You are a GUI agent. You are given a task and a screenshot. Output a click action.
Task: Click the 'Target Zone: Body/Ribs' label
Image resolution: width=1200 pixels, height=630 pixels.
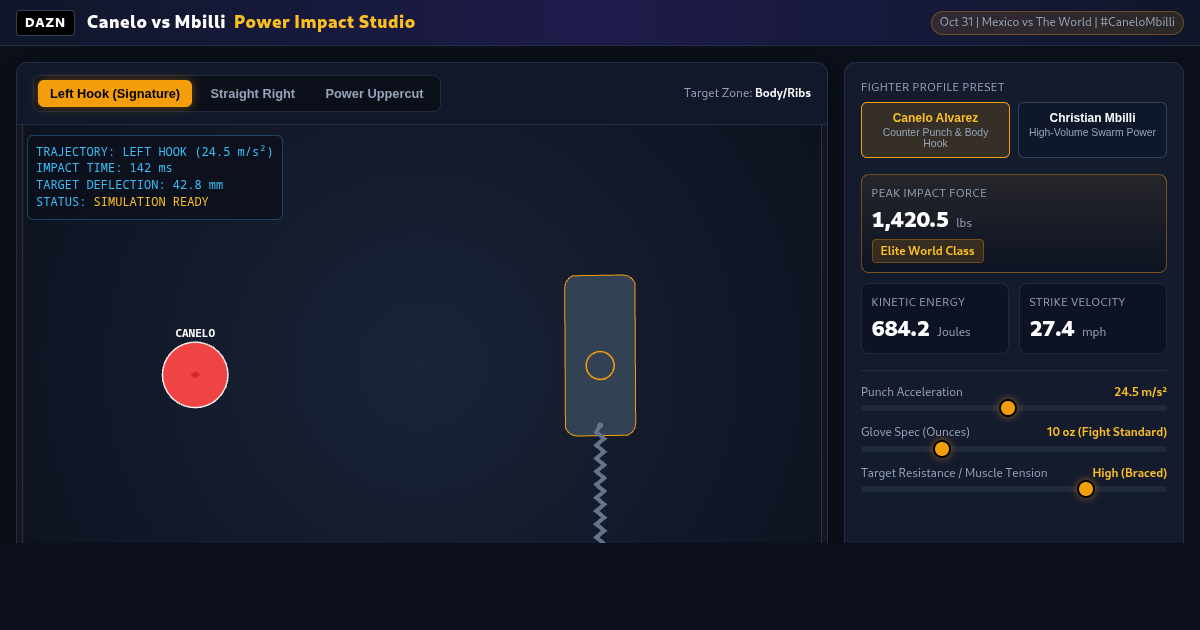747,93
